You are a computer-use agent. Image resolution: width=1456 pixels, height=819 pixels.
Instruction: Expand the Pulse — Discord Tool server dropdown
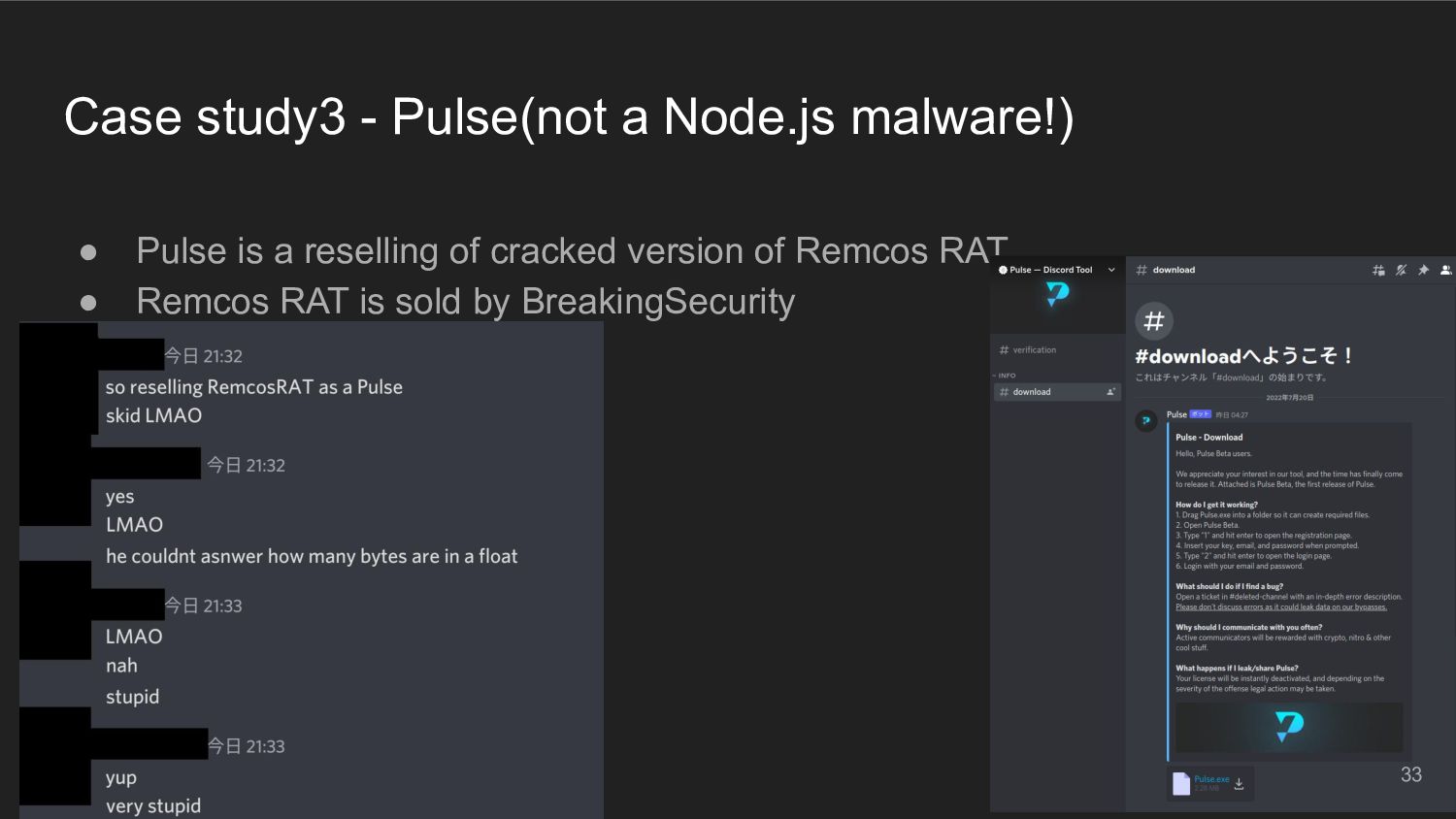(x=1111, y=270)
